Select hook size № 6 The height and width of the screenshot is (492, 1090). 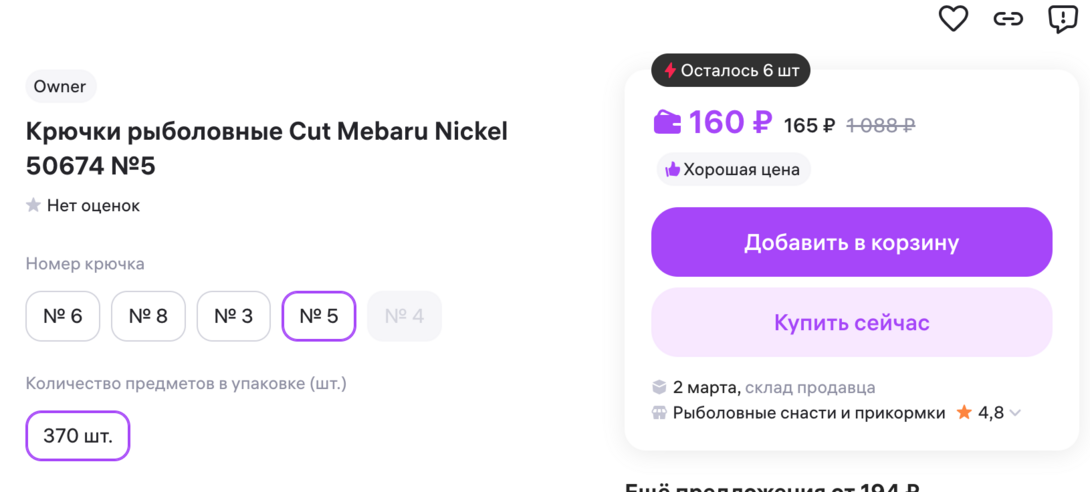coord(63,316)
